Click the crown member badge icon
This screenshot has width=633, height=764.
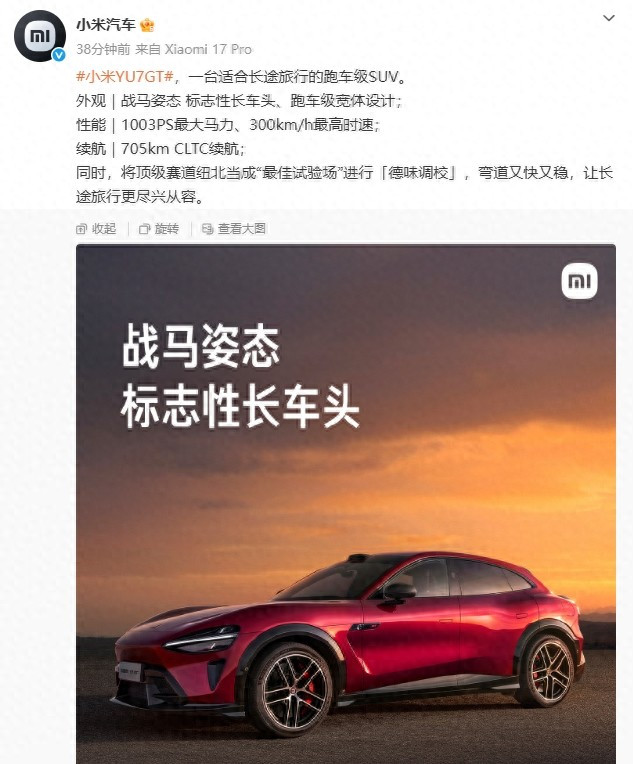(x=147, y=25)
